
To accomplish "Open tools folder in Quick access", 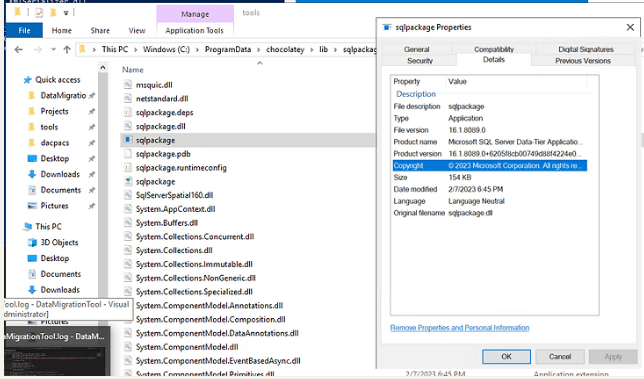I will 49,127.
